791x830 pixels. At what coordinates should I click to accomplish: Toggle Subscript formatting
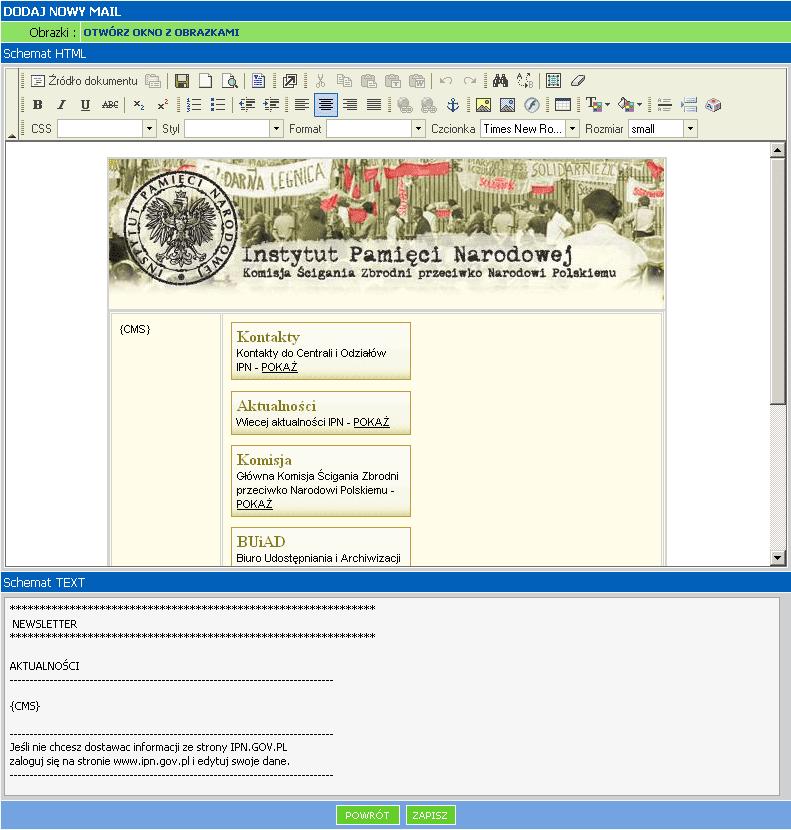tap(138, 105)
